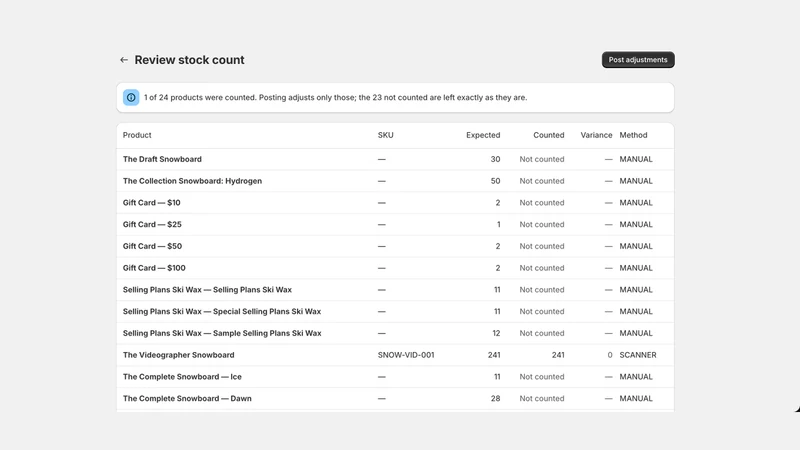Click the Counted column header
Screen dimensions: 800x450
click(548, 135)
